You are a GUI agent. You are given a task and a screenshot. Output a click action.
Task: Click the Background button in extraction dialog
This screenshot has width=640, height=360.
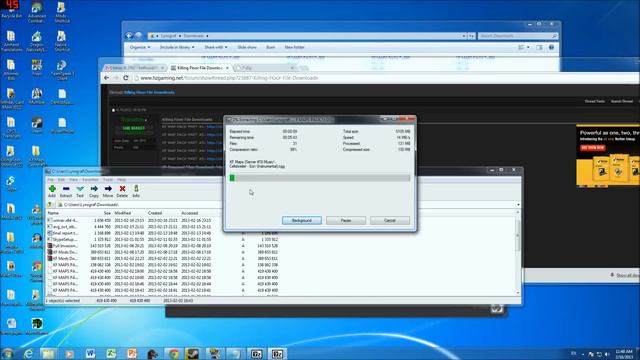[302, 220]
